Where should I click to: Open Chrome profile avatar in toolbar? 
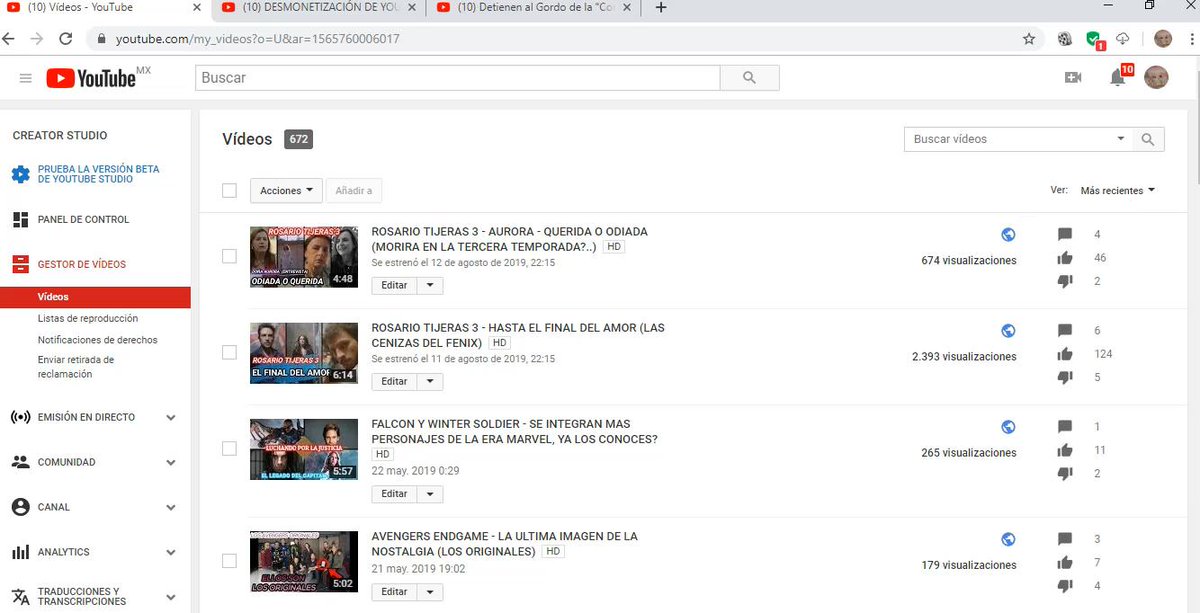tap(1163, 39)
